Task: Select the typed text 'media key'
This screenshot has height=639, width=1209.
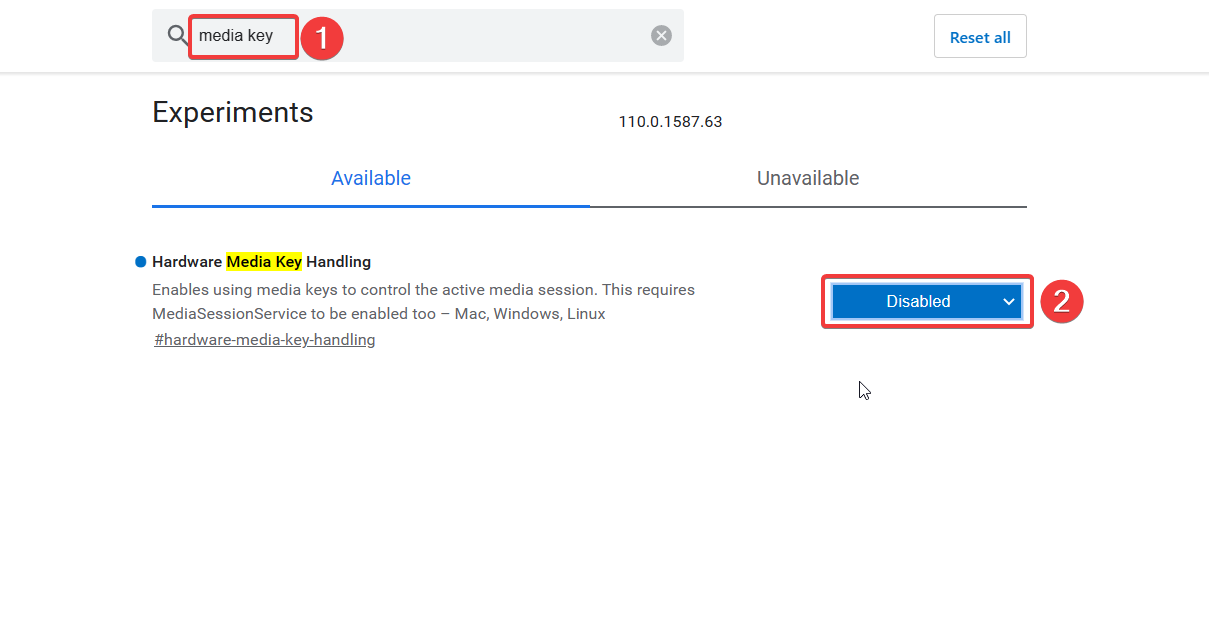Action: click(234, 35)
